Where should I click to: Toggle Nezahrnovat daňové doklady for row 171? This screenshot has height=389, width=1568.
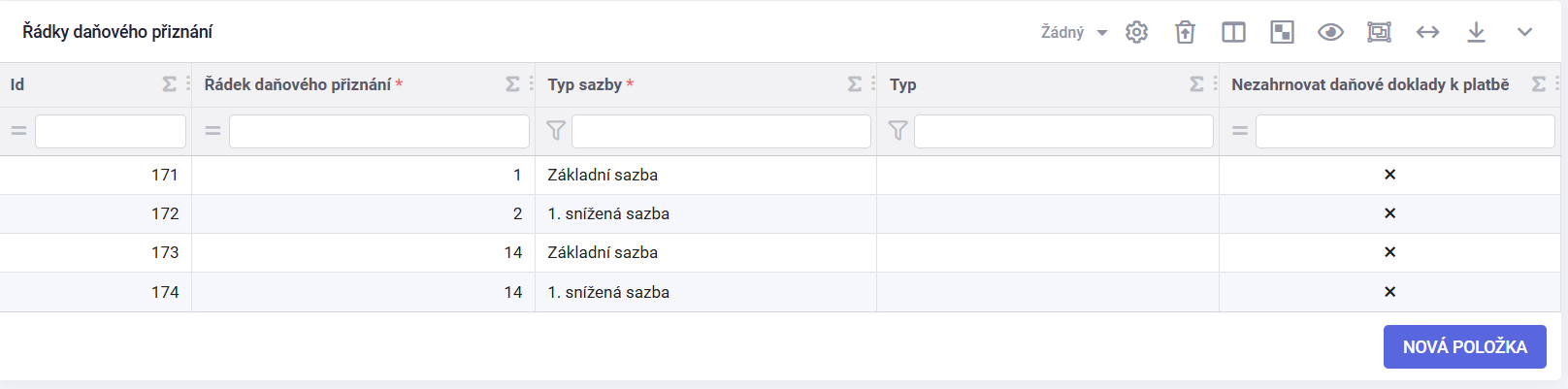(1389, 175)
